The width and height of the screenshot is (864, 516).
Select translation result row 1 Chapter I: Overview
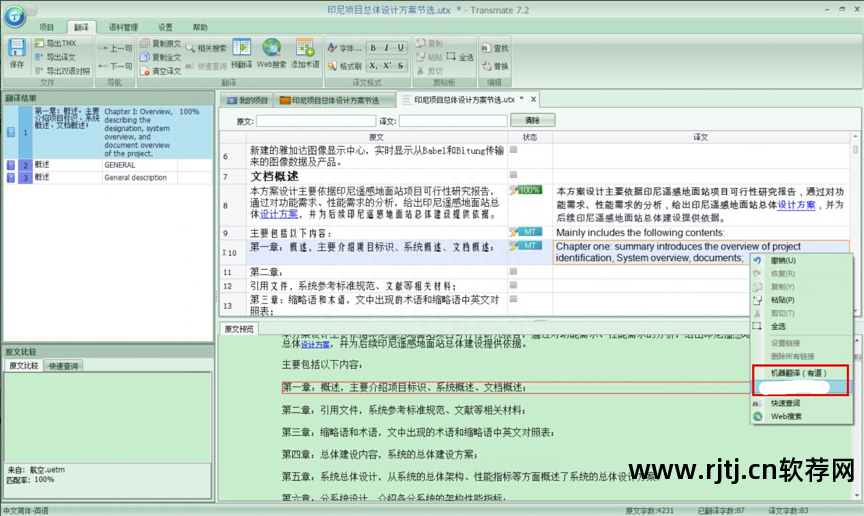pos(107,132)
